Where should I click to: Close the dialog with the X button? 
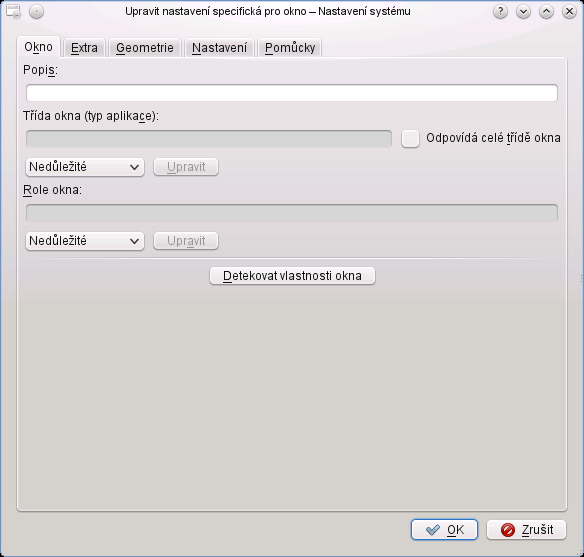click(569, 12)
